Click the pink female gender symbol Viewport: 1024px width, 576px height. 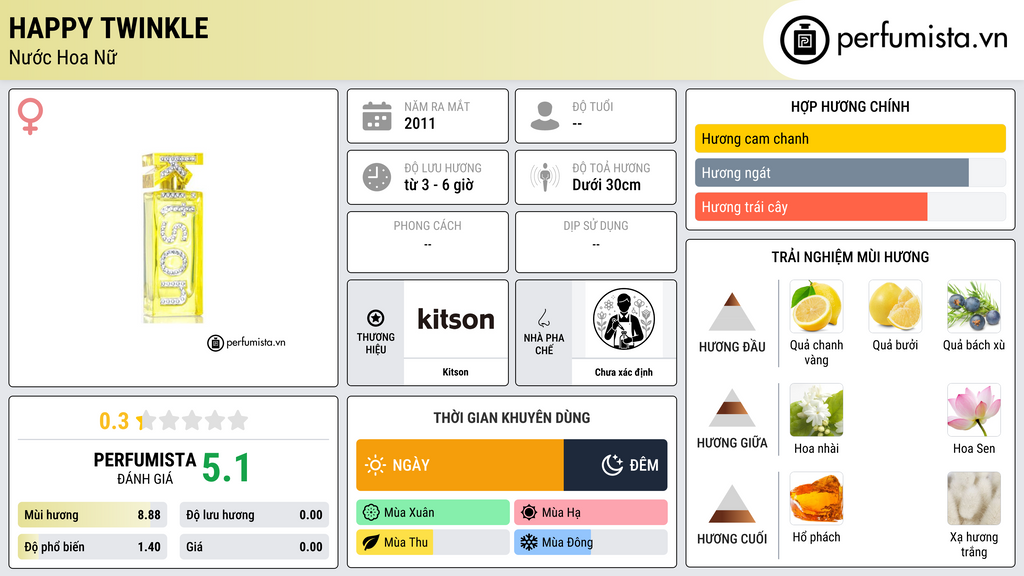(30, 116)
